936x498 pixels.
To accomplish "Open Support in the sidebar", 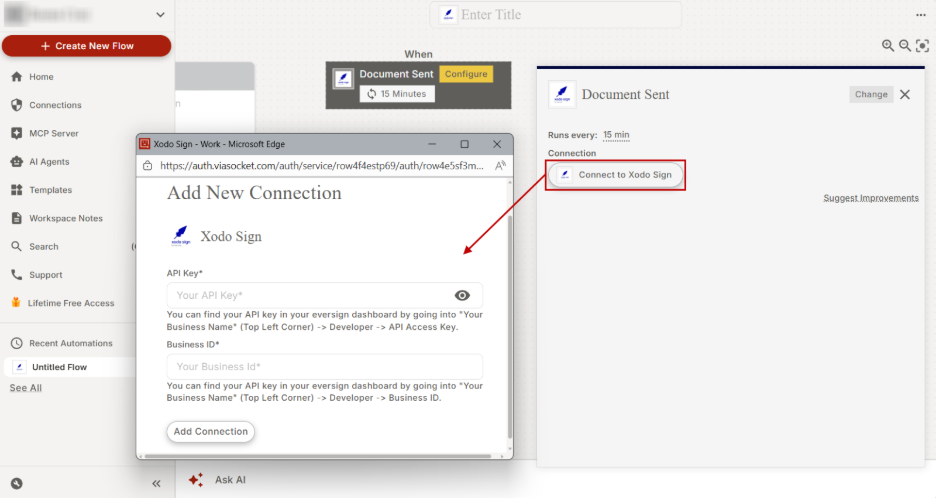I will (x=45, y=275).
